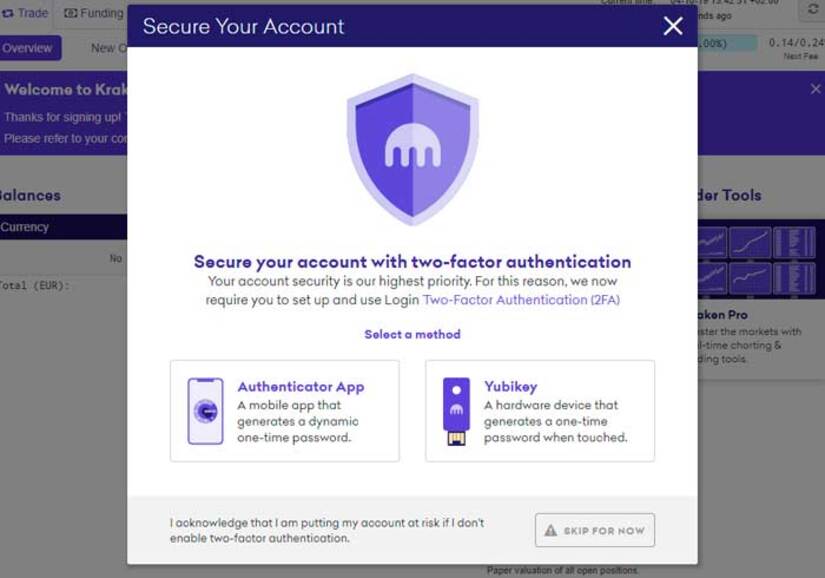Choose the Yubikey method card
825x578 pixels.
[x=540, y=411]
